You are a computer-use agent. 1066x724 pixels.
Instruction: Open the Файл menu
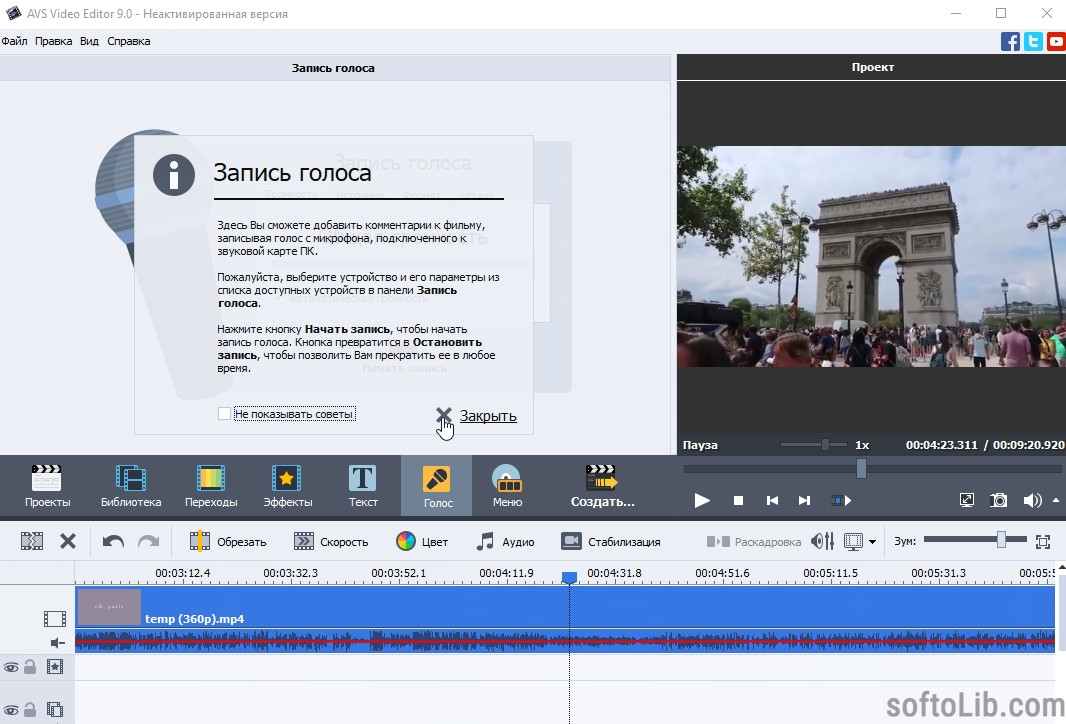[14, 41]
